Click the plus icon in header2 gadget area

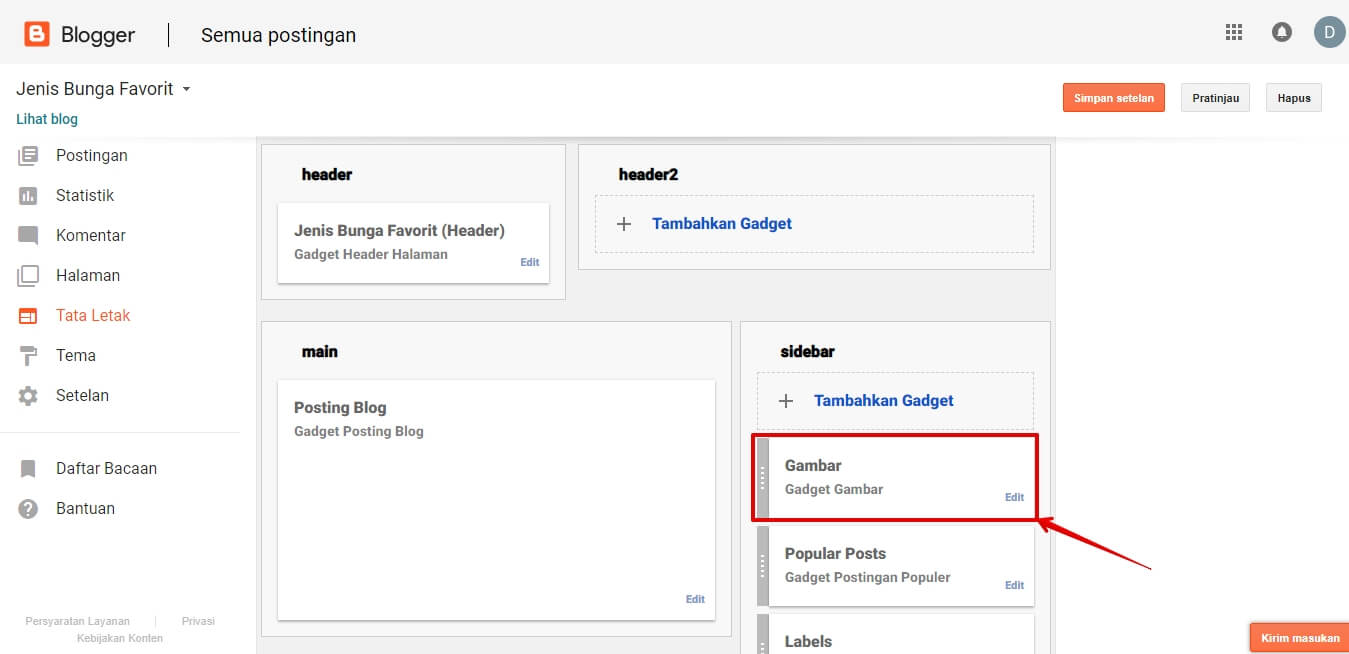coord(624,223)
